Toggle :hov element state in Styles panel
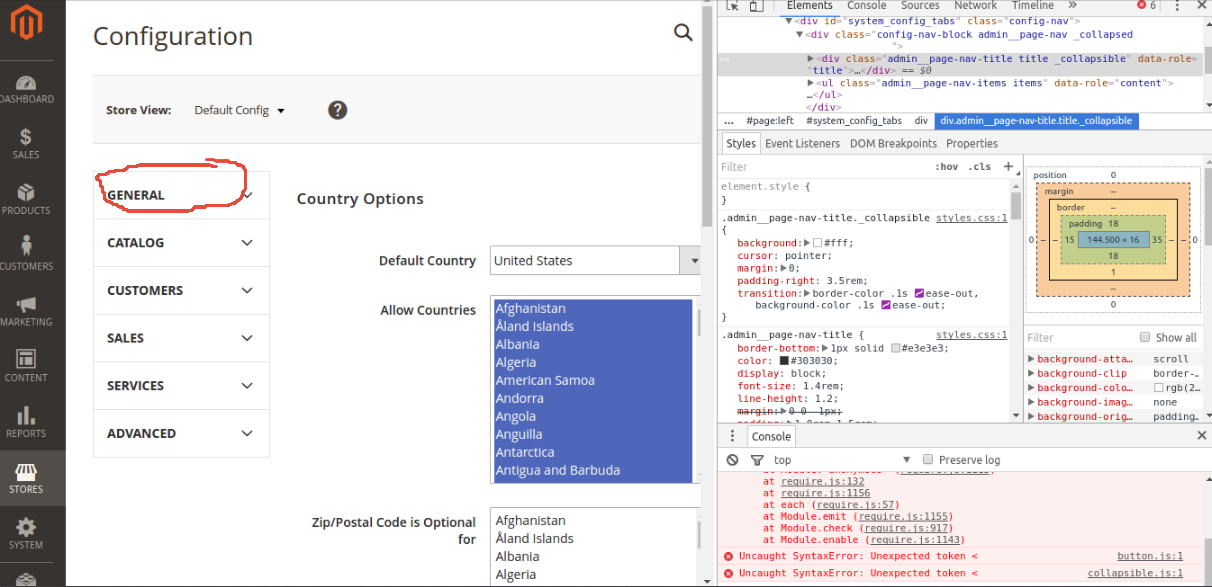Screen dimensions: 1212x587 click(x=947, y=166)
